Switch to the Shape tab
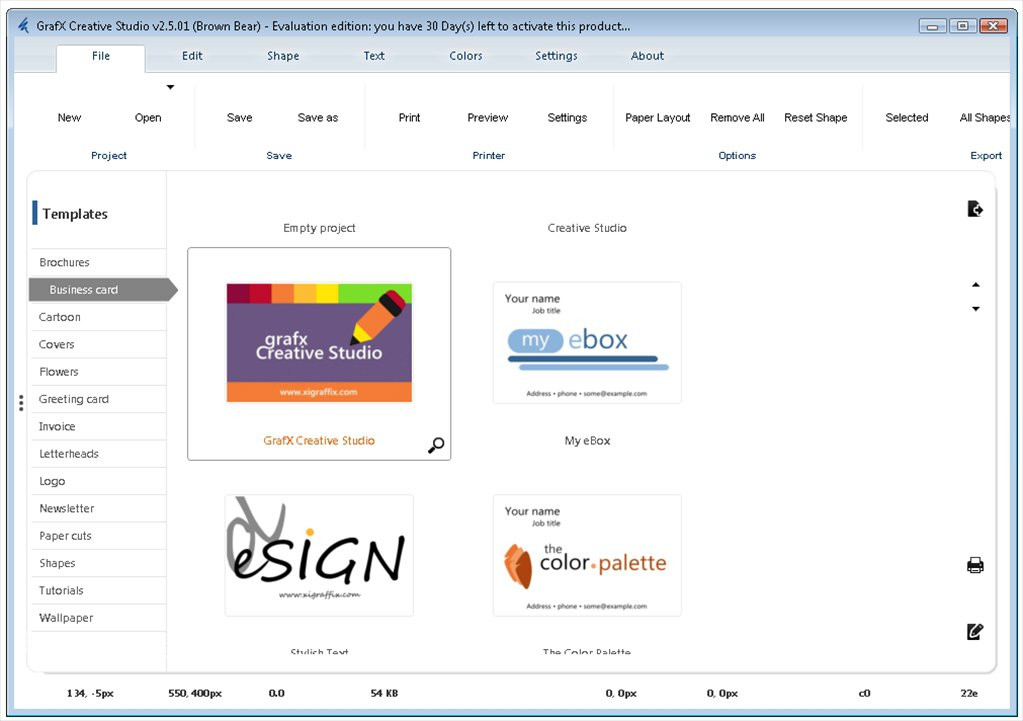Viewport: 1023px width, 721px height. [x=283, y=56]
